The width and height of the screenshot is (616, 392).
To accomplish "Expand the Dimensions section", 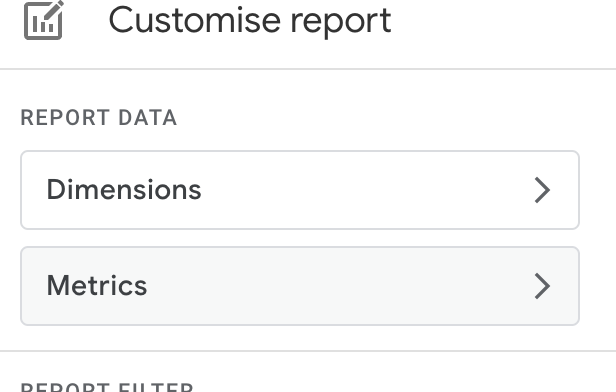I will [300, 190].
